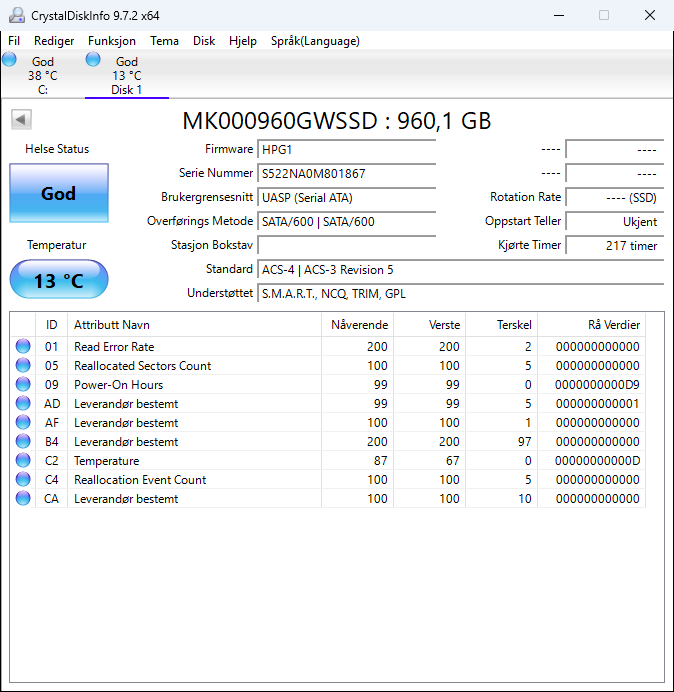Open the Funksjon menu
The image size is (674, 692).
coord(112,41)
